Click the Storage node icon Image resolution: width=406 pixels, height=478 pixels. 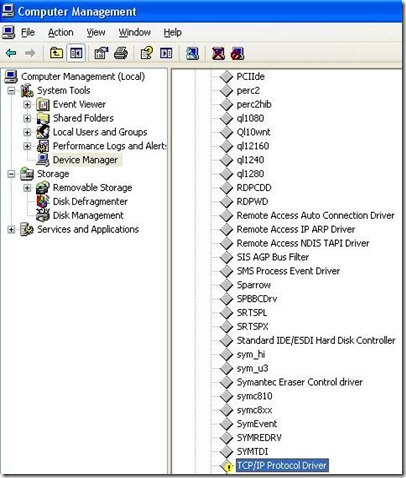pyautogui.click(x=27, y=174)
